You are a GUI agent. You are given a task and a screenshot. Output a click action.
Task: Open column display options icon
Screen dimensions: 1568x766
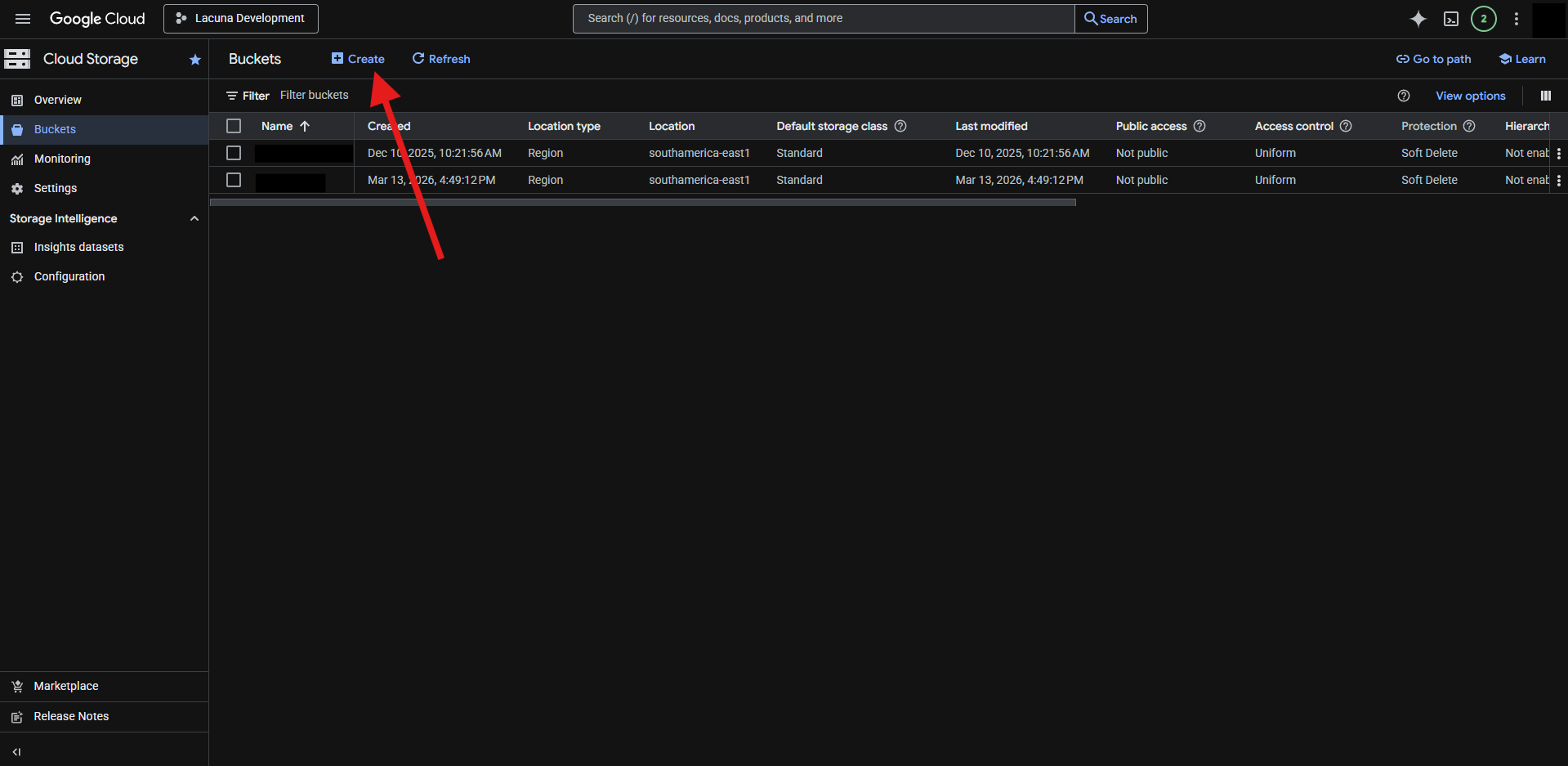click(x=1546, y=96)
